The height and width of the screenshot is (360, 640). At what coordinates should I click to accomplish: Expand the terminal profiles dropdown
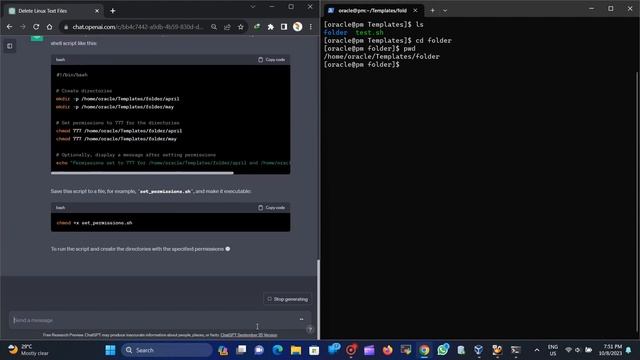tap(445, 11)
